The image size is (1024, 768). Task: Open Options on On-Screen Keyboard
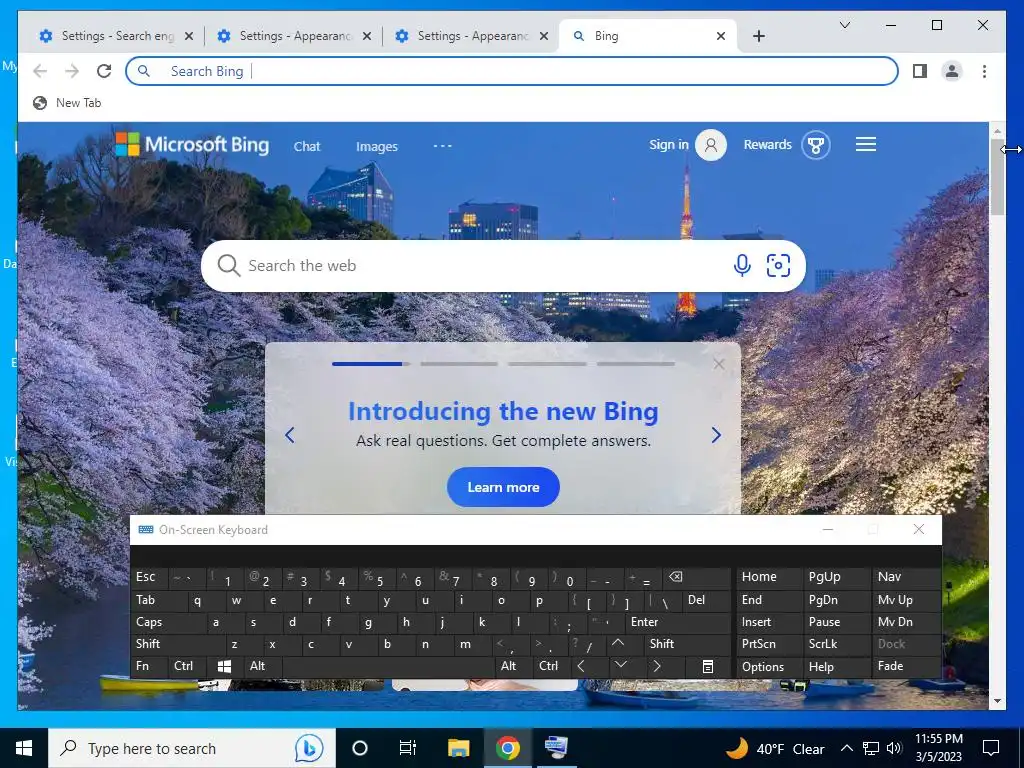(x=769, y=667)
